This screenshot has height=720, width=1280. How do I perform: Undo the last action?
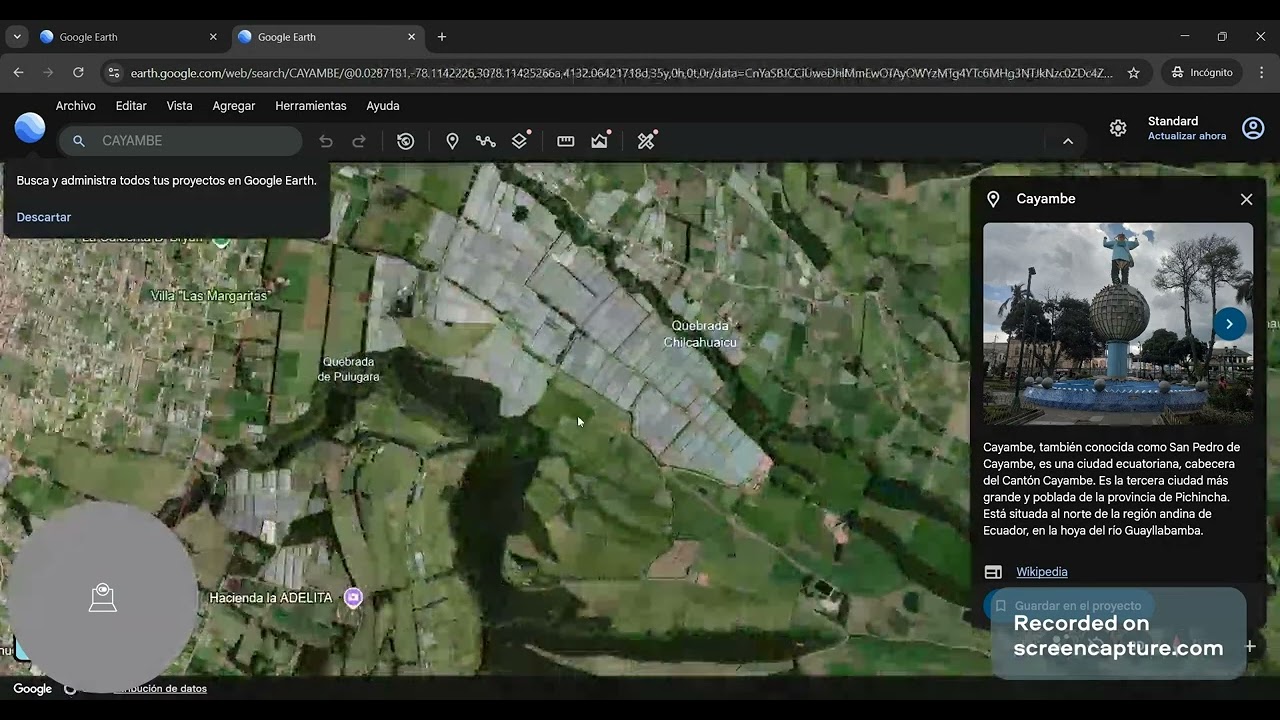click(325, 141)
